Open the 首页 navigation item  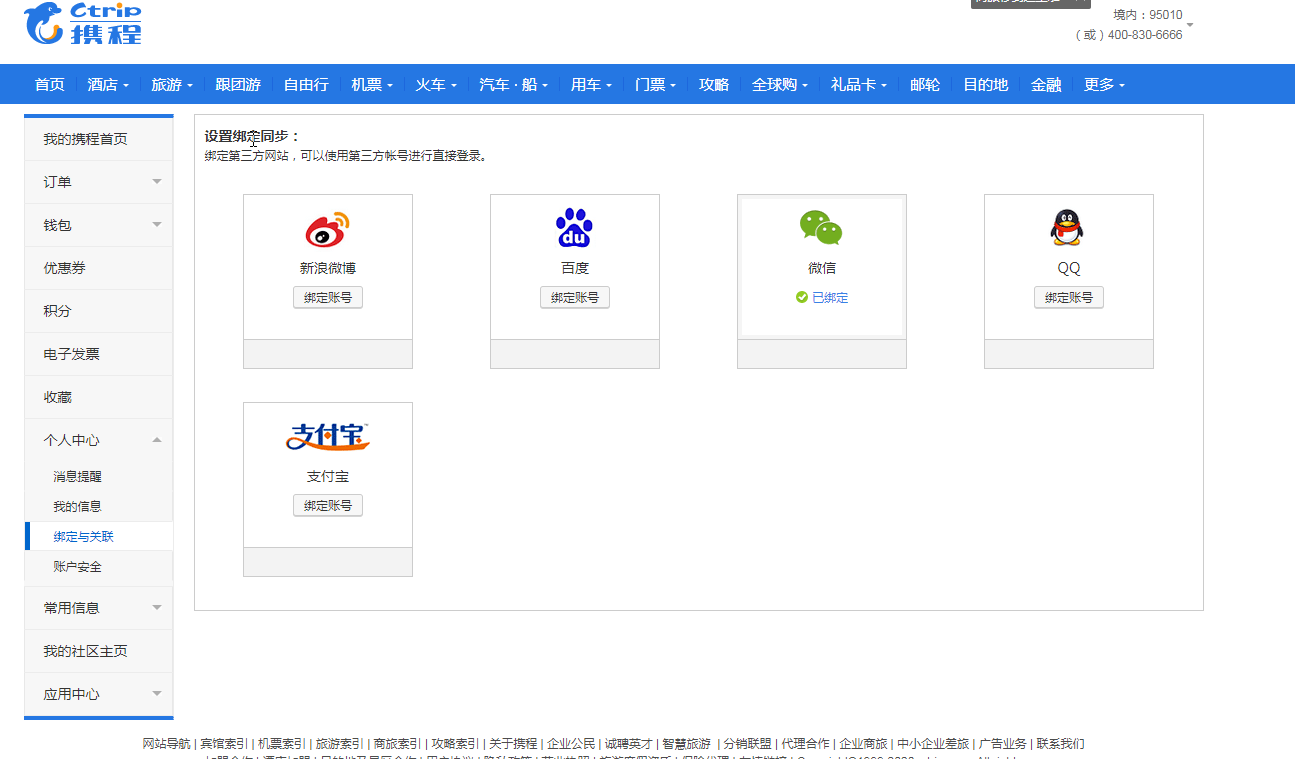pyautogui.click(x=50, y=85)
